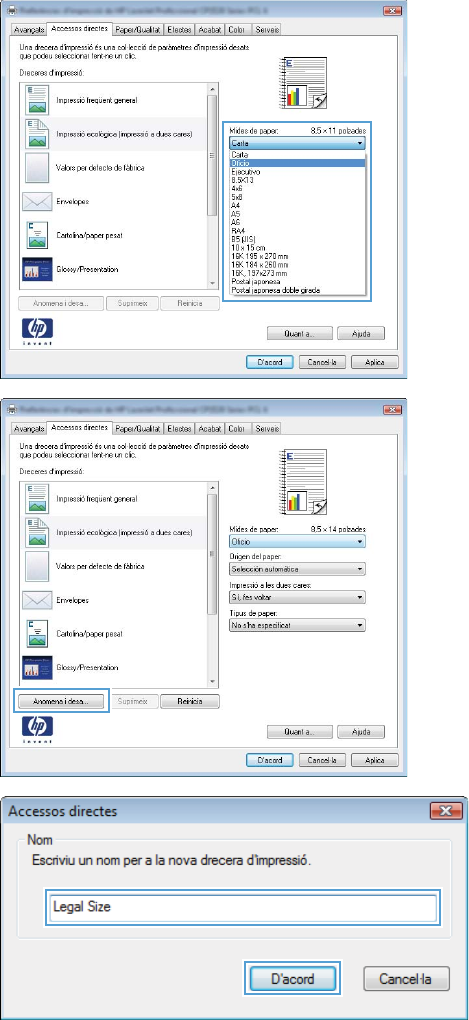Select Envelopes icon in dialog with expanded size list
The image size is (469, 1020).
coord(37,202)
